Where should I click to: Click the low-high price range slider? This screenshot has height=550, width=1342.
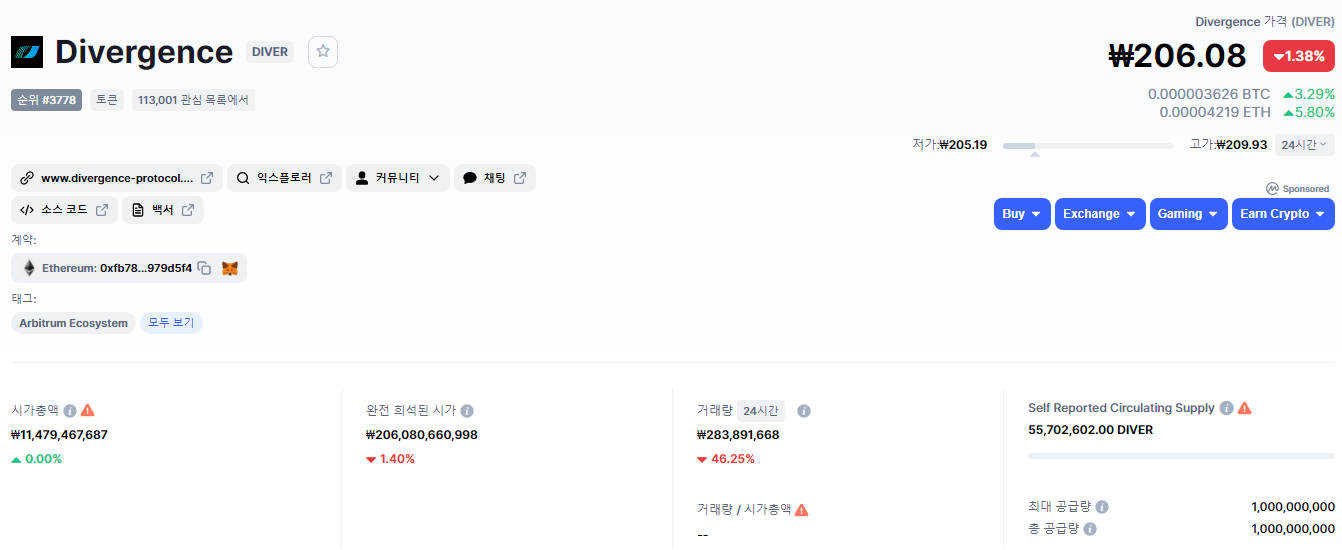(1088, 146)
